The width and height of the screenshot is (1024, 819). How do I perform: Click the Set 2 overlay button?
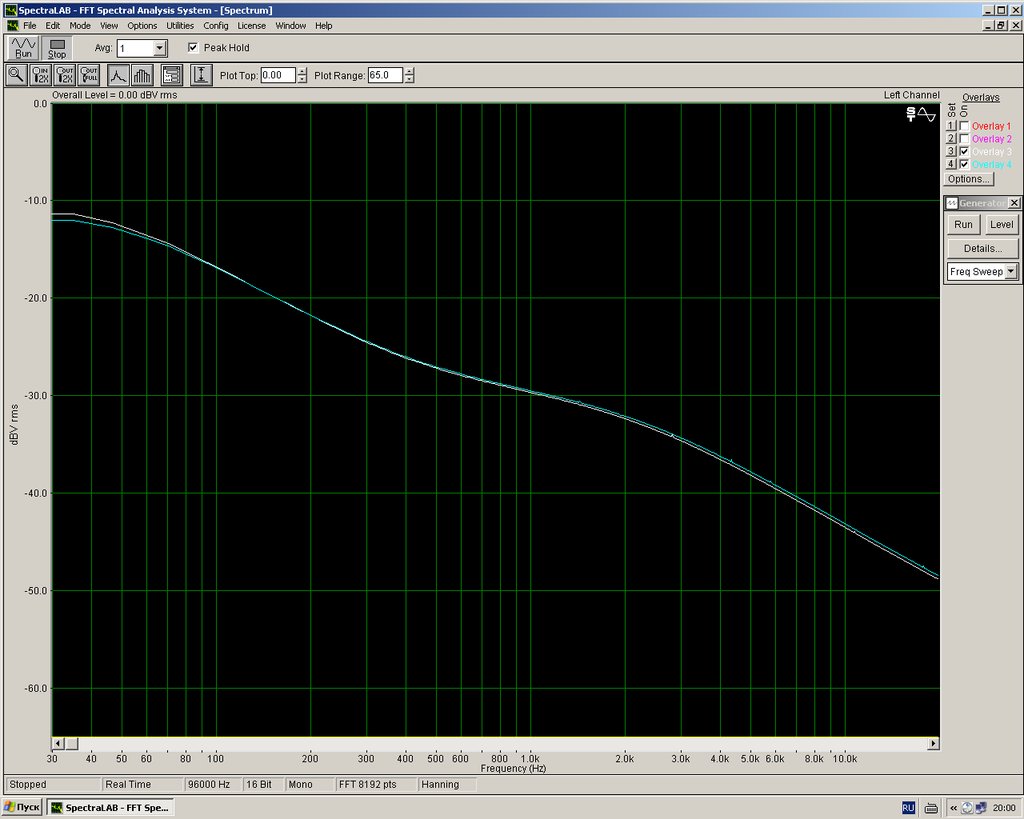951,138
